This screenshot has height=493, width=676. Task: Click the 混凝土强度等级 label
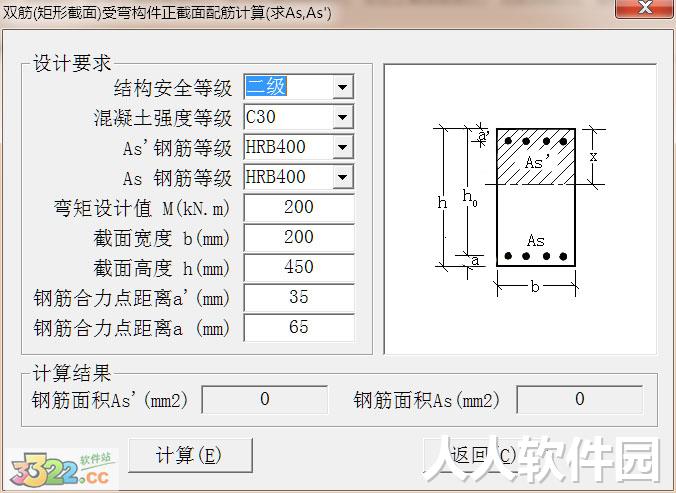[x=163, y=118]
